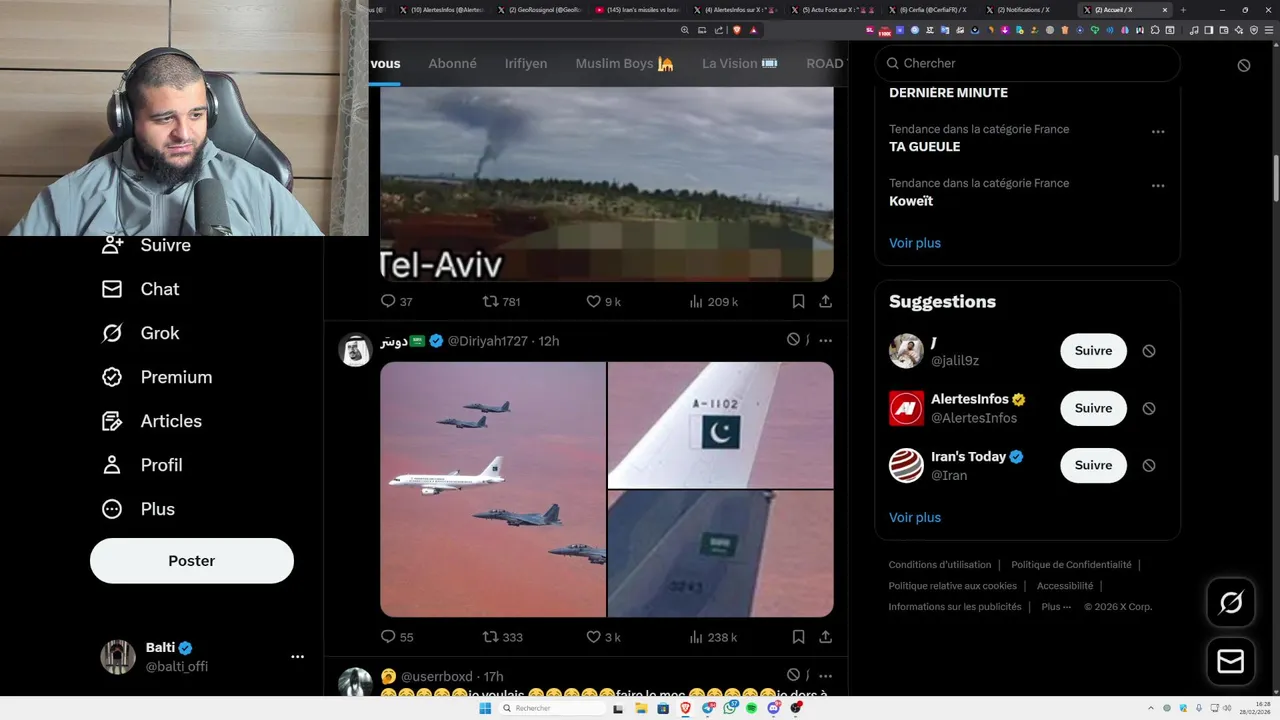Reply to the Tel-Aviv post (37 replies)
This screenshot has height=720, width=1280.
pyautogui.click(x=396, y=301)
